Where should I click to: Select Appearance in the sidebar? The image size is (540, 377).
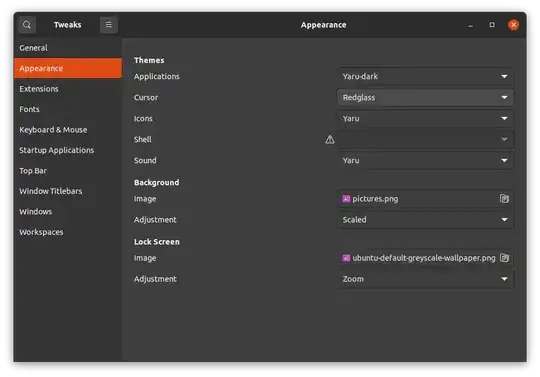pos(68,68)
